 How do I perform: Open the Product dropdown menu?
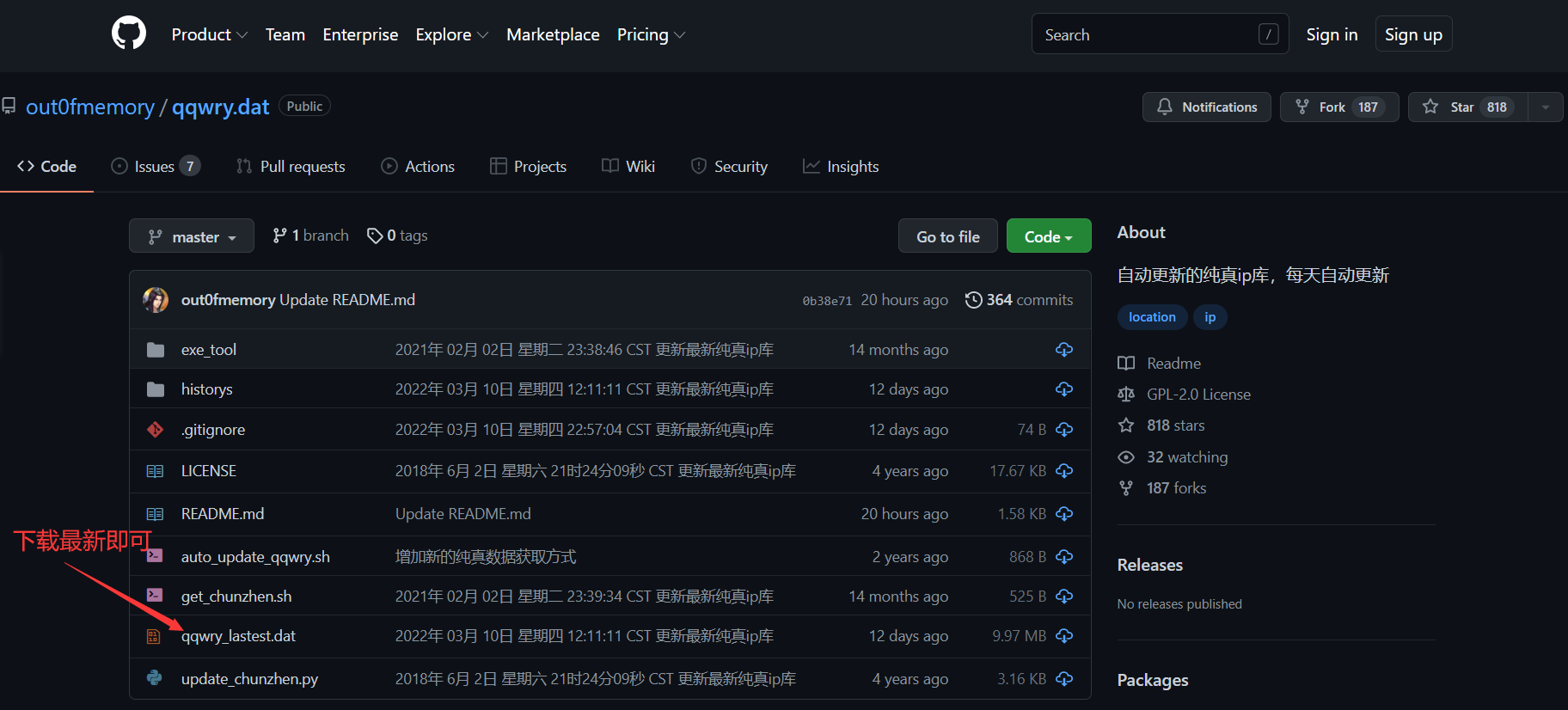pos(209,34)
